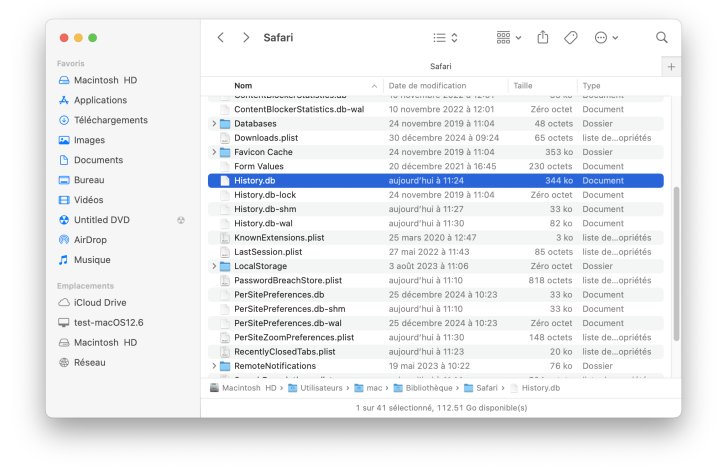The image size is (720, 474).
Task: Select the PerSitePreferences.db file
Action: [x=436, y=294]
